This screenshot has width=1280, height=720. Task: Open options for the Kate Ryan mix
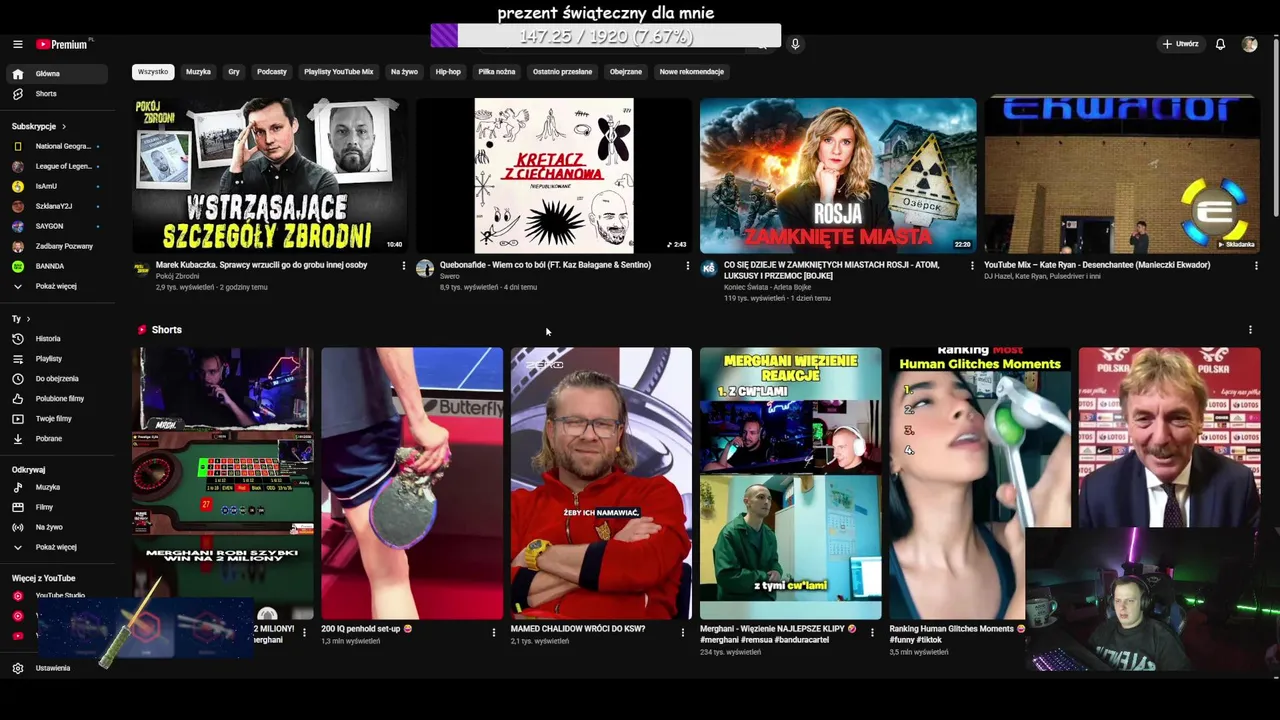pyautogui.click(x=1256, y=266)
